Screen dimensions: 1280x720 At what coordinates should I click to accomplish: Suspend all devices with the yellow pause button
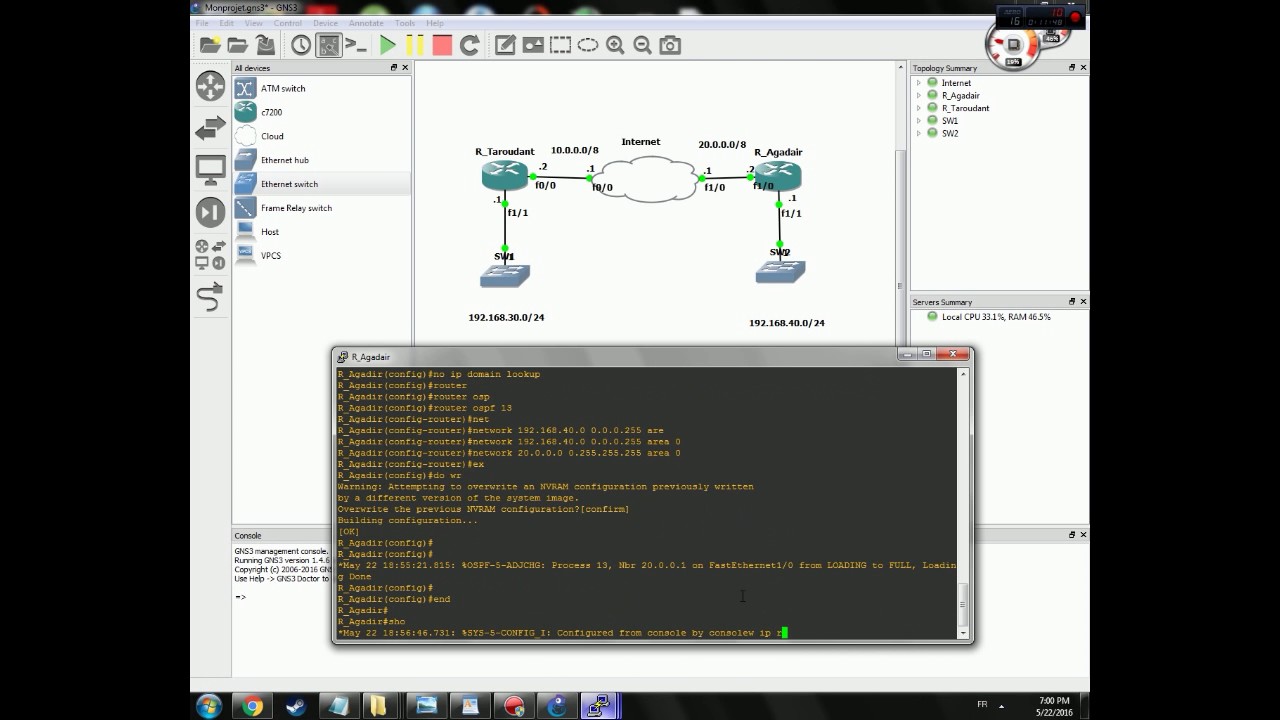click(x=414, y=45)
